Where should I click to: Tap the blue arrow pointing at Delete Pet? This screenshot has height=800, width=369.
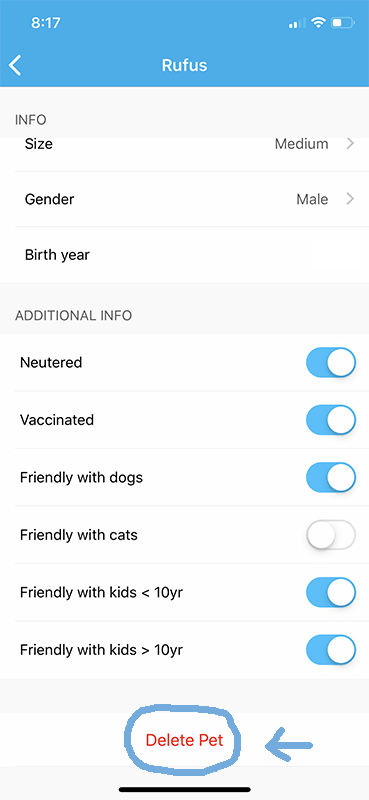(289, 745)
